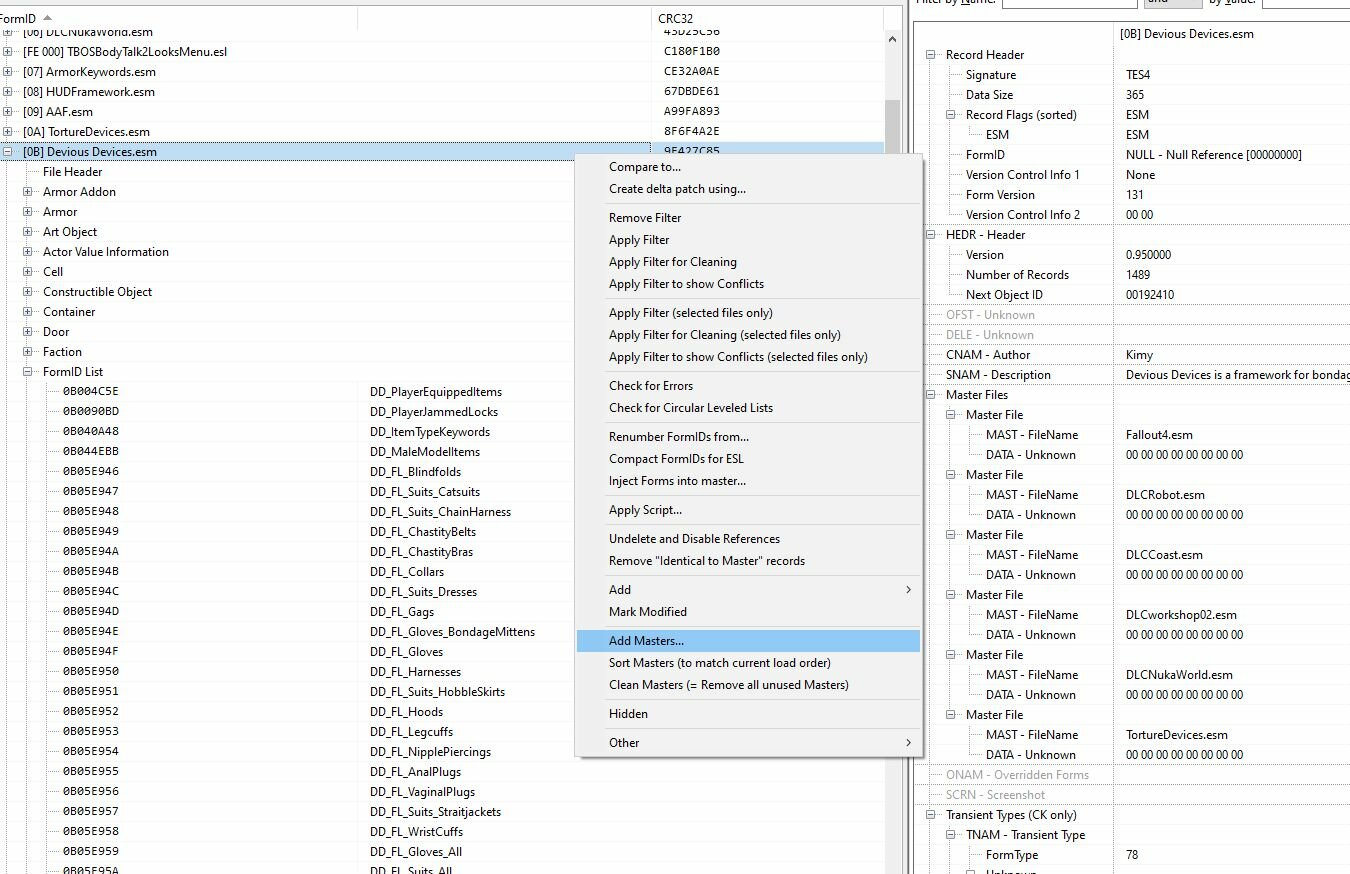
Task: Click the tree scrollbar up arrow
Action: tap(893, 38)
